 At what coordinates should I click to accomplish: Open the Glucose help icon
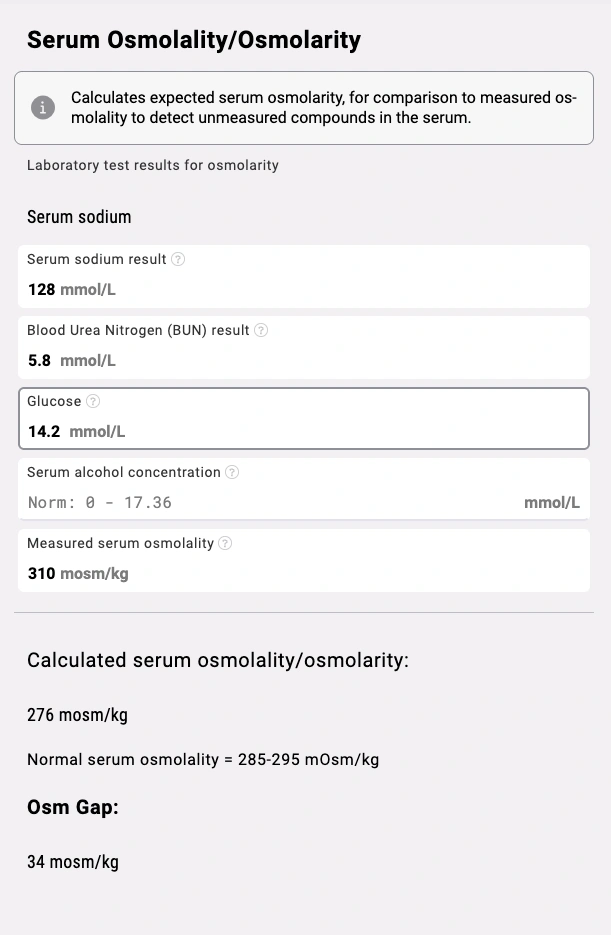(x=95, y=401)
